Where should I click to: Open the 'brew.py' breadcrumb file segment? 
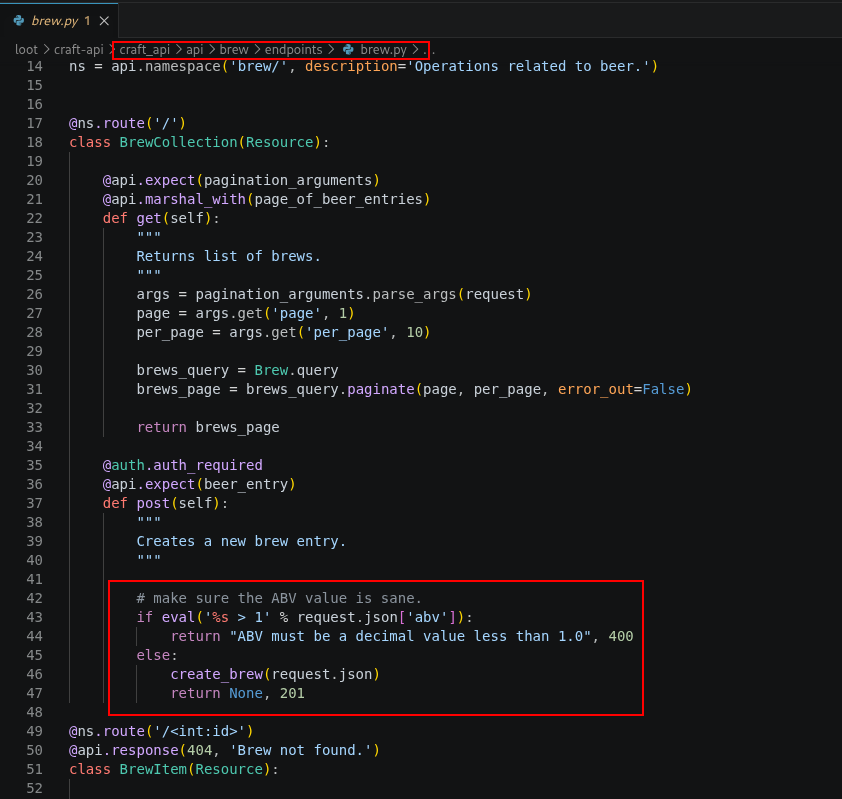click(383, 49)
